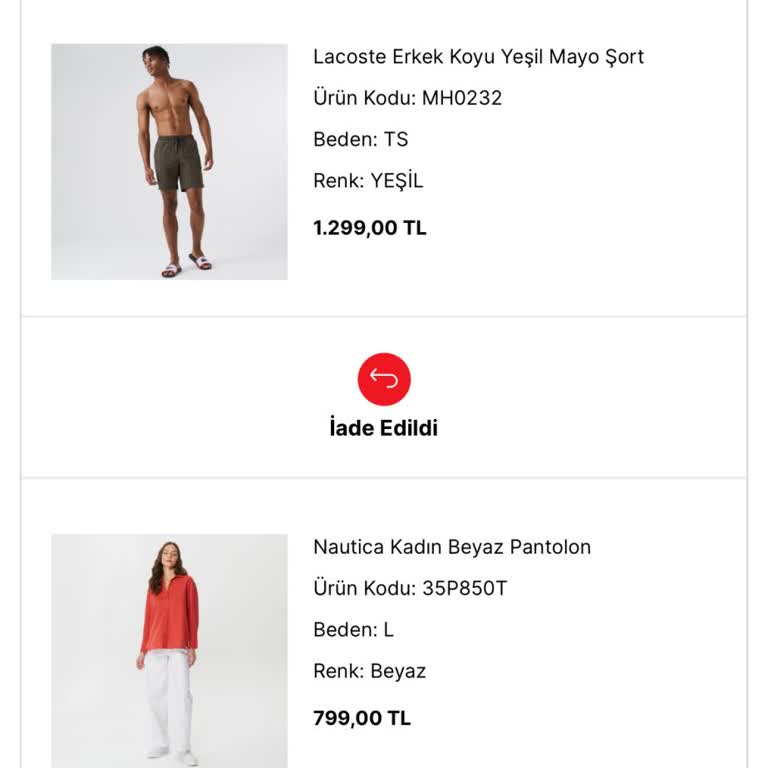Click the 799,00 TL price
Image resolution: width=768 pixels, height=768 pixels.
[362, 718]
